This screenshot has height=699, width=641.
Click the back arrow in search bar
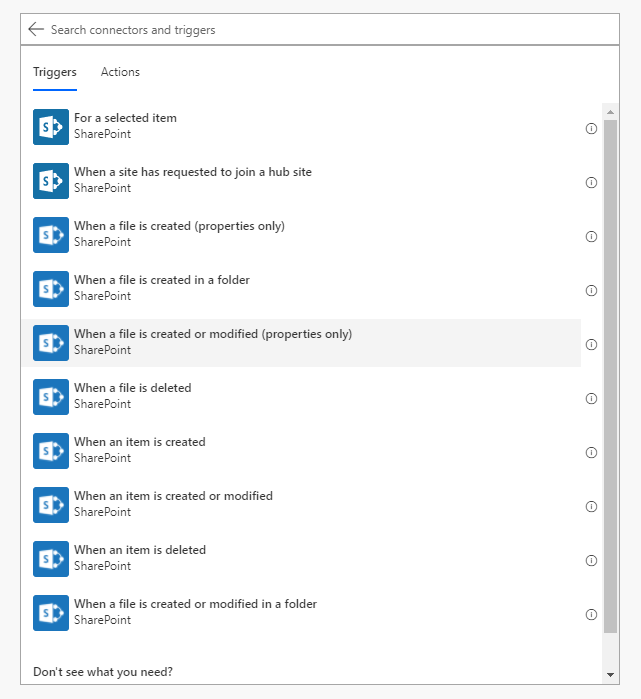point(36,29)
